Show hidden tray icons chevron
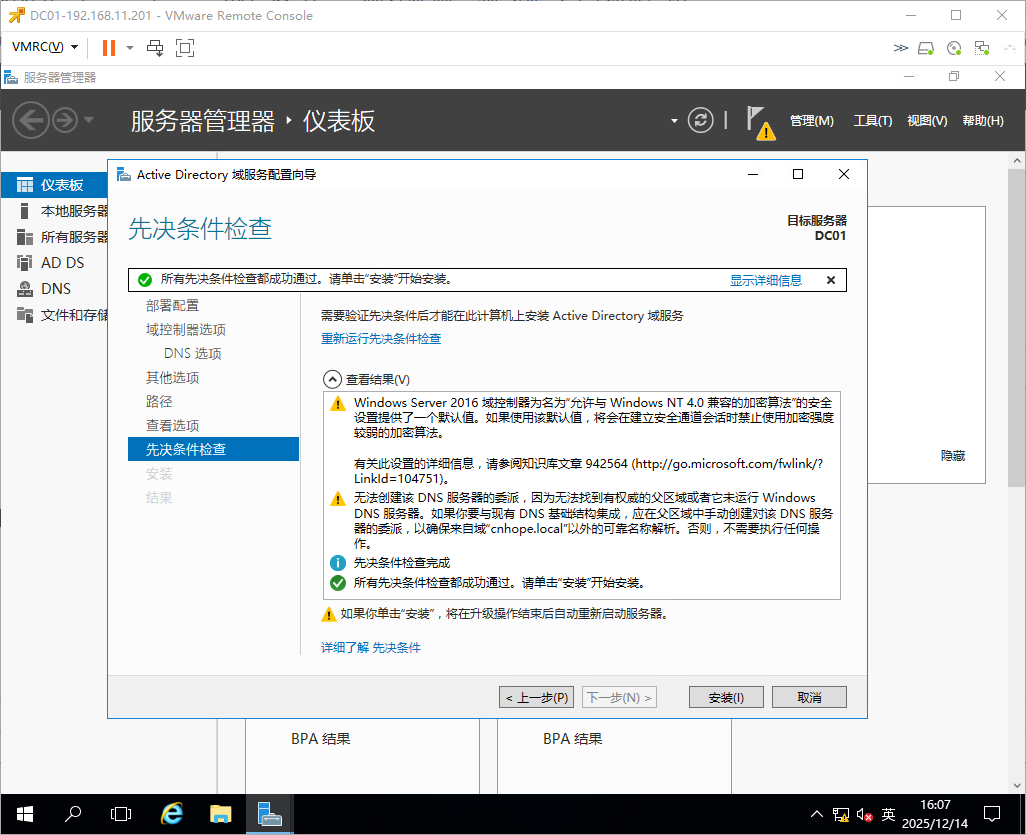Image resolution: width=1026 pixels, height=835 pixels. coord(817,815)
